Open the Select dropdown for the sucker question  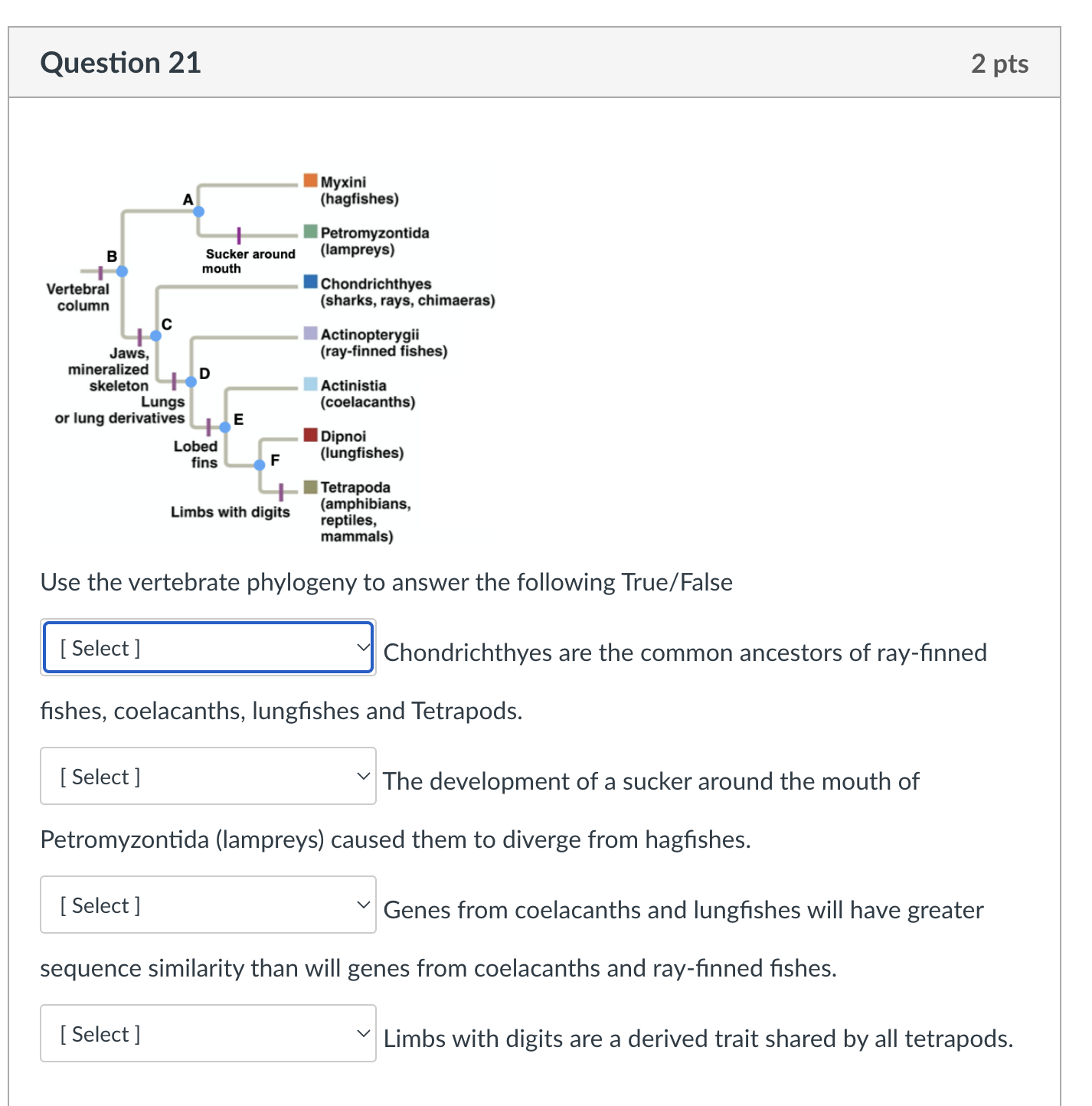tap(208, 776)
